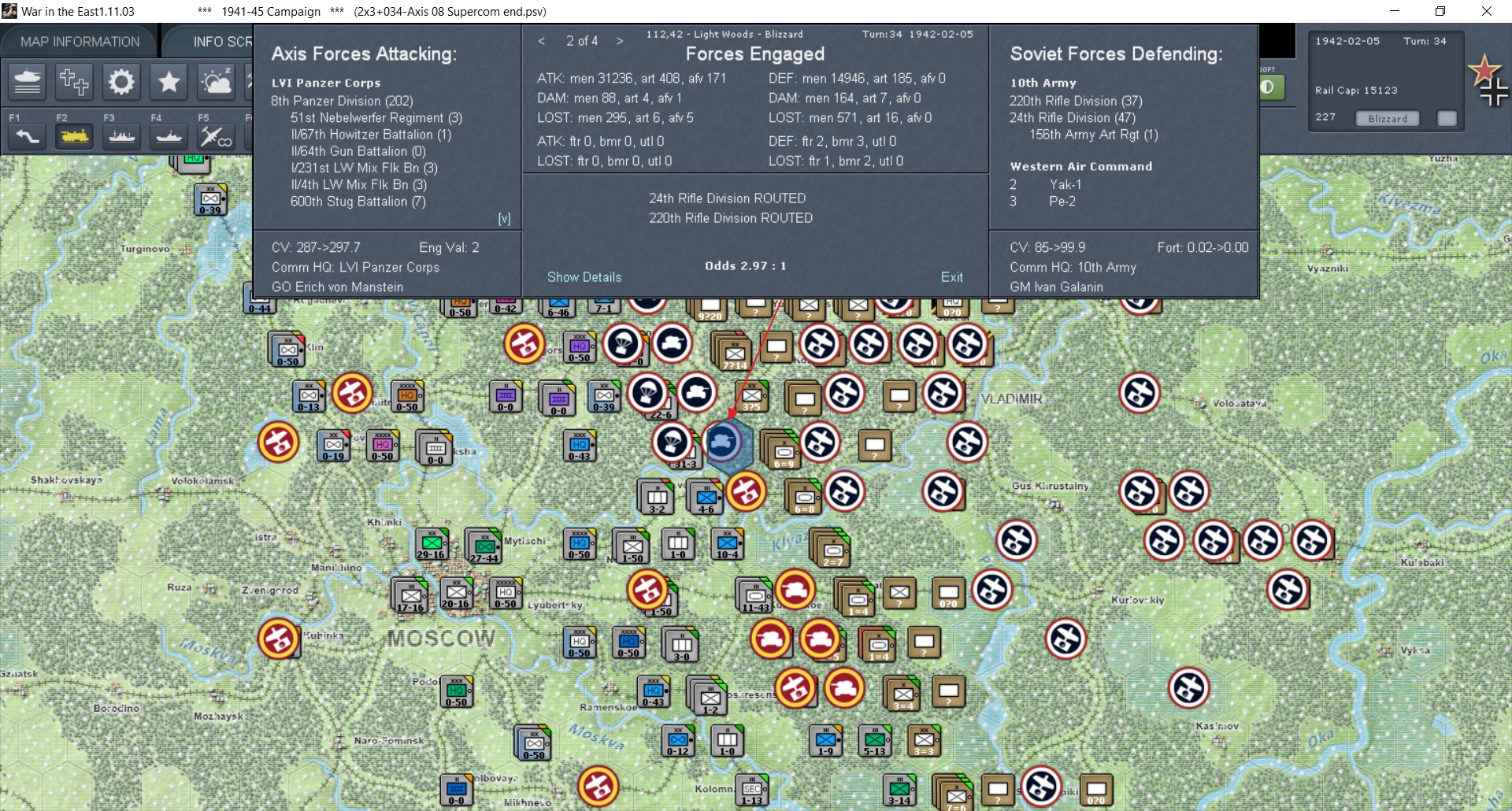Toggle the blank button beside Blizzard

(1447, 118)
